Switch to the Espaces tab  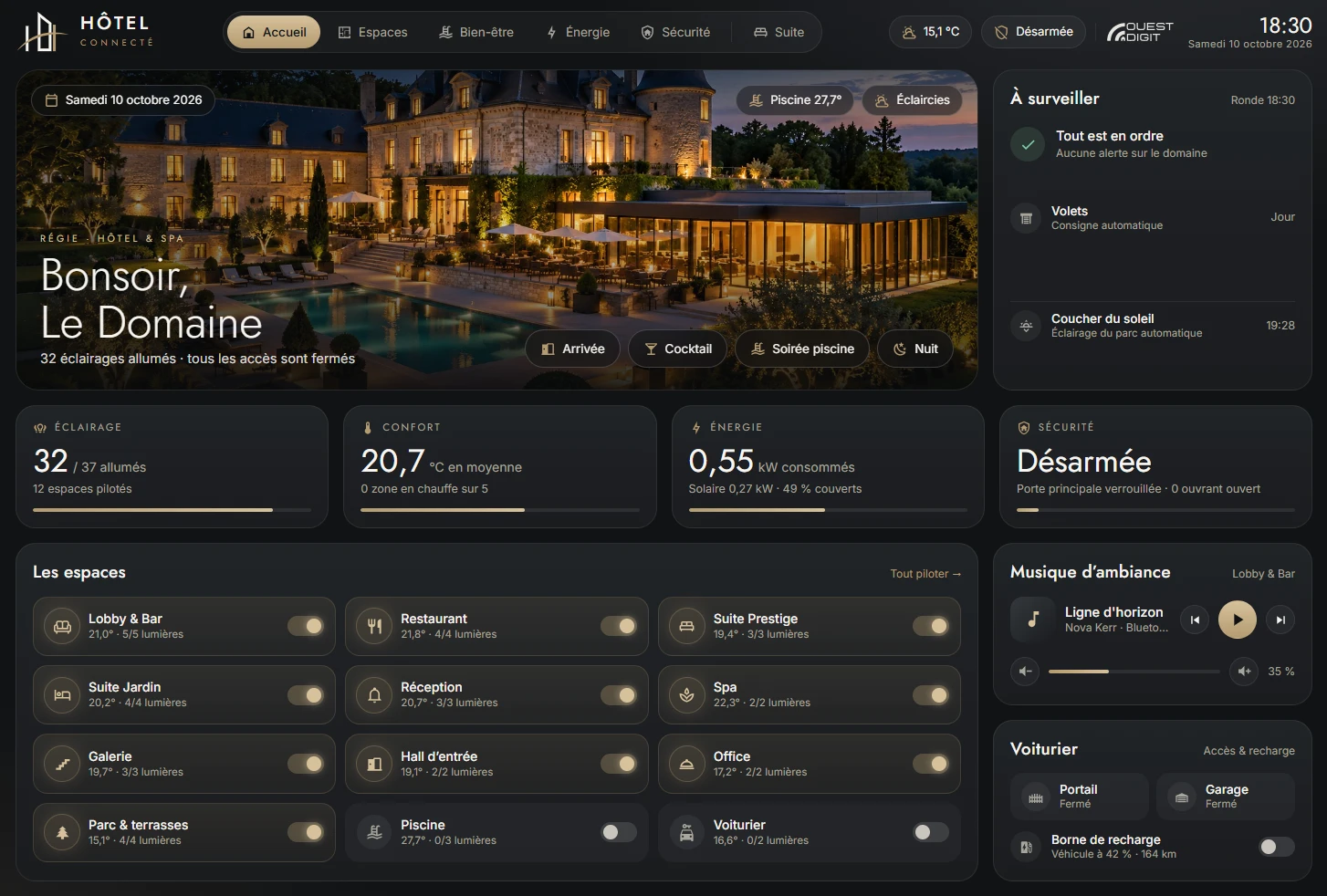coord(372,32)
